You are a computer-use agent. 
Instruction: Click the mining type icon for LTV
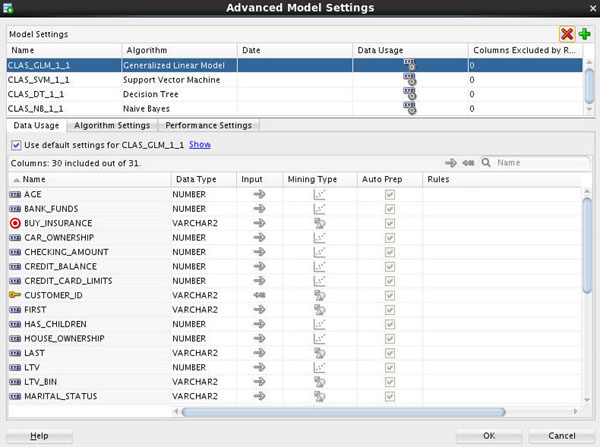[319, 367]
